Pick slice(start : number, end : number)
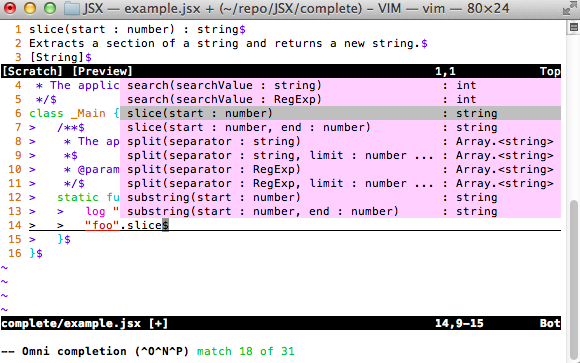Viewport: 580px width, 363px height. (x=340, y=127)
